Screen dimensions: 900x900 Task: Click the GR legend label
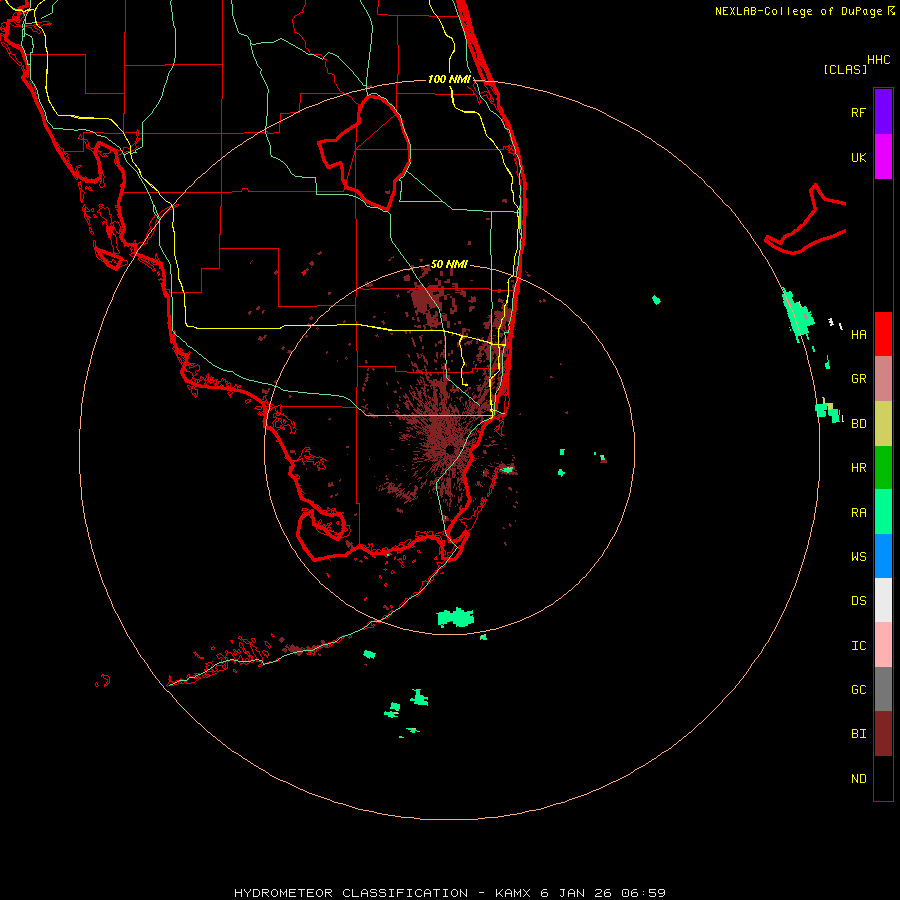[858, 379]
